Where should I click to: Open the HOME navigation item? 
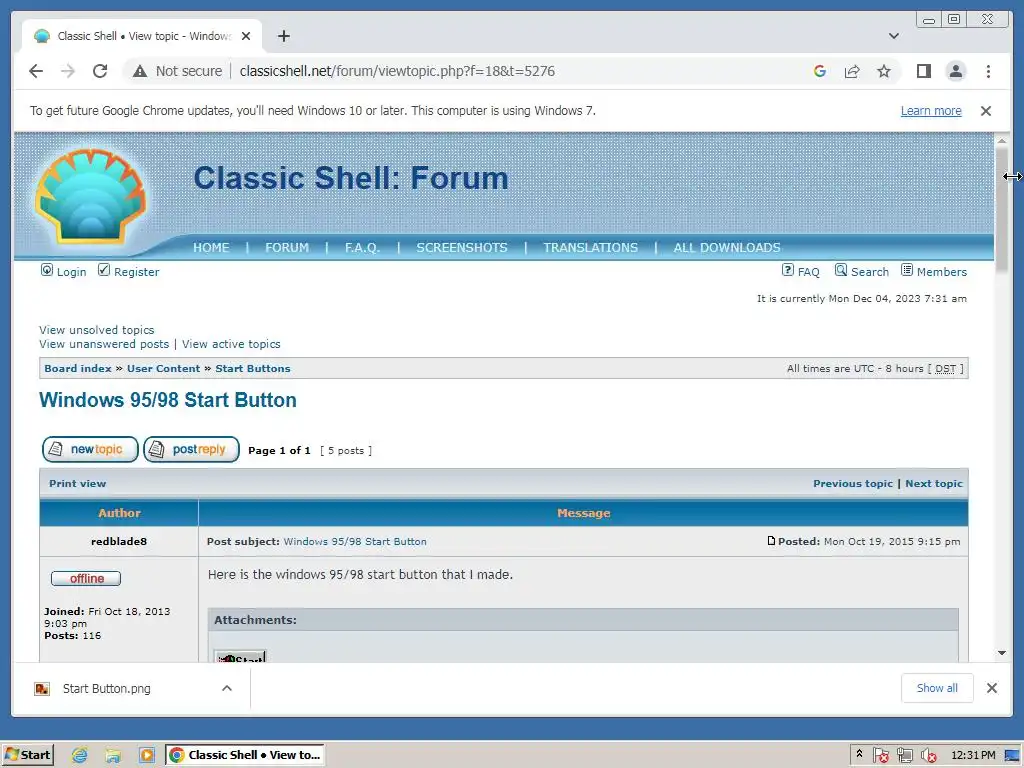211,248
